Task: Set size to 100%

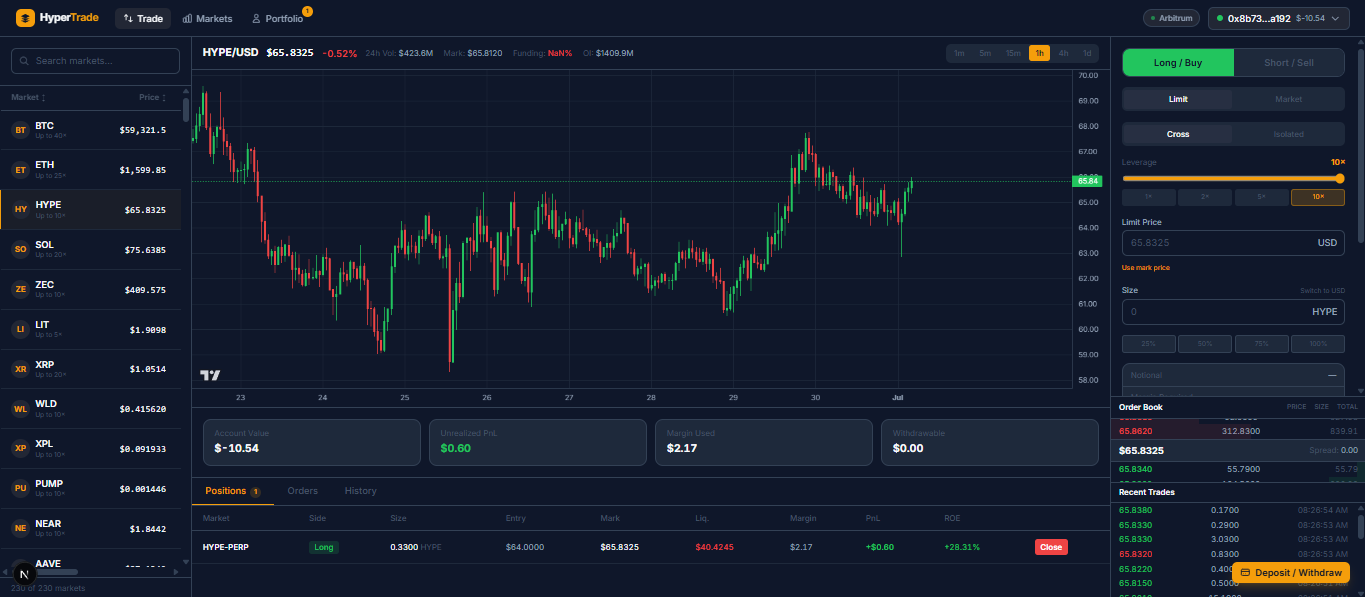Action: coord(1318,344)
